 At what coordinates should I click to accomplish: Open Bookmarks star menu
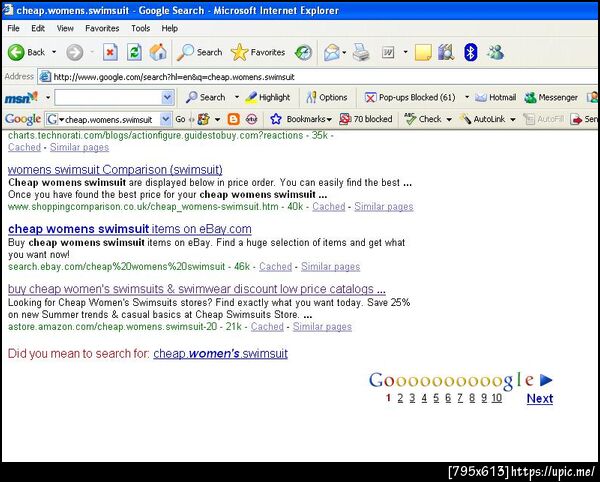(301, 119)
